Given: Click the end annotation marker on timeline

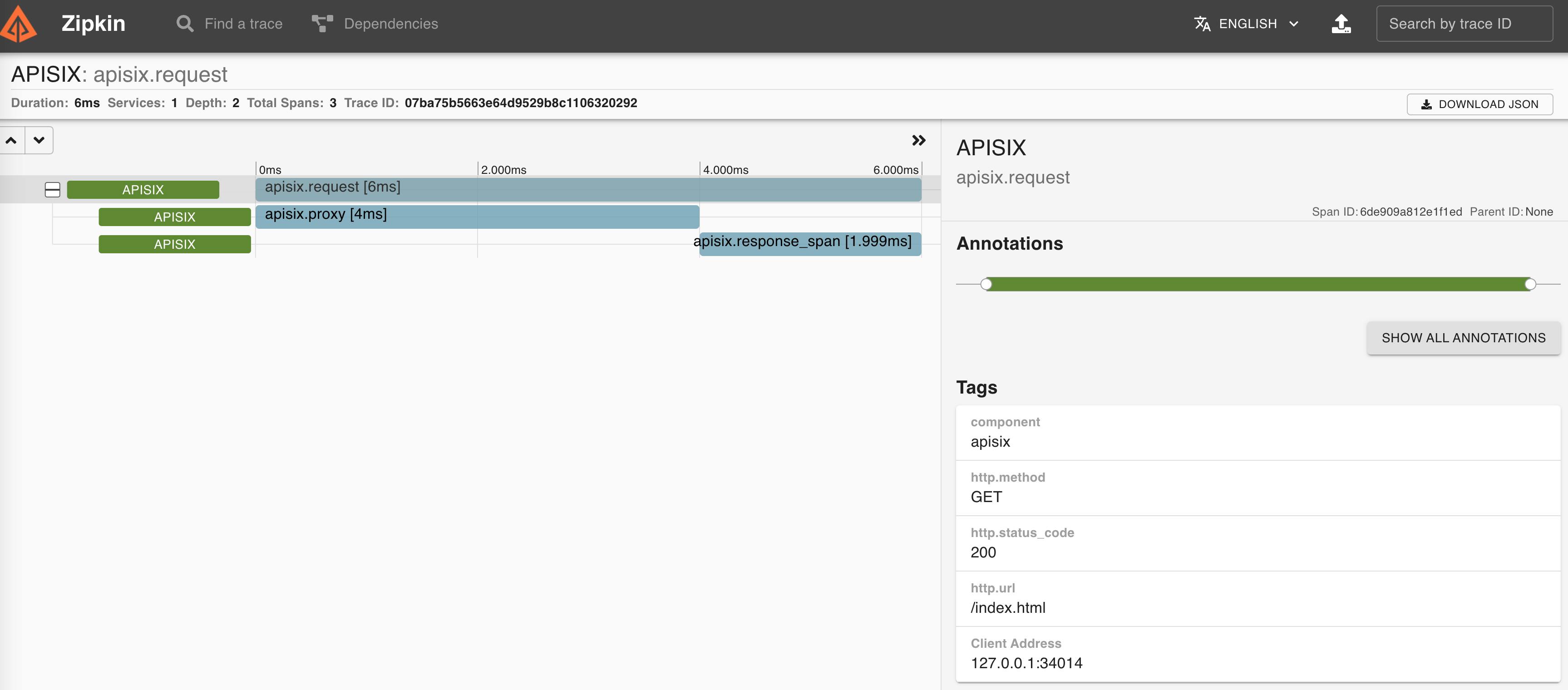Looking at the screenshot, I should tap(1530, 284).
